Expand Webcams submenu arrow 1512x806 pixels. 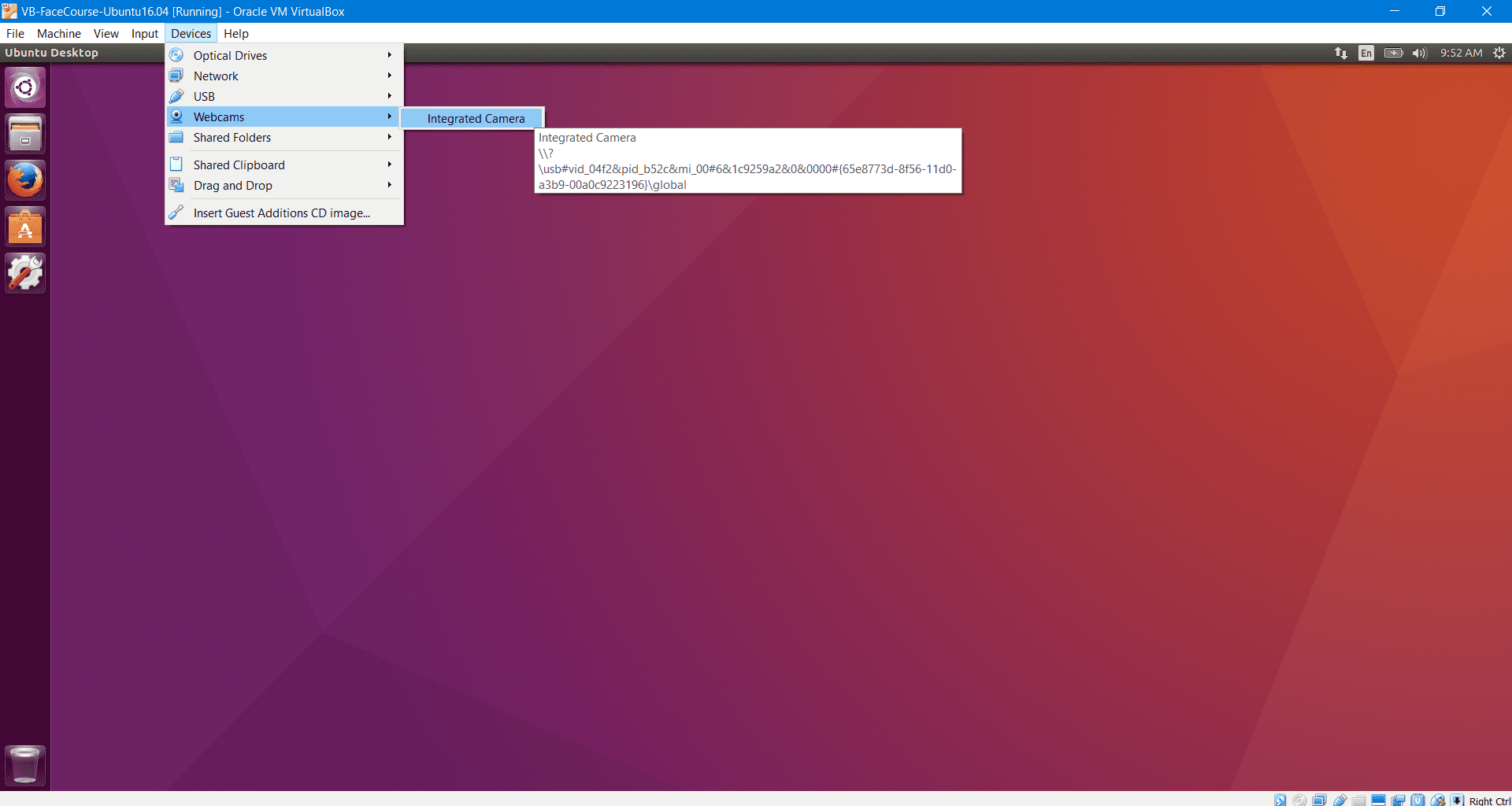[x=389, y=116]
